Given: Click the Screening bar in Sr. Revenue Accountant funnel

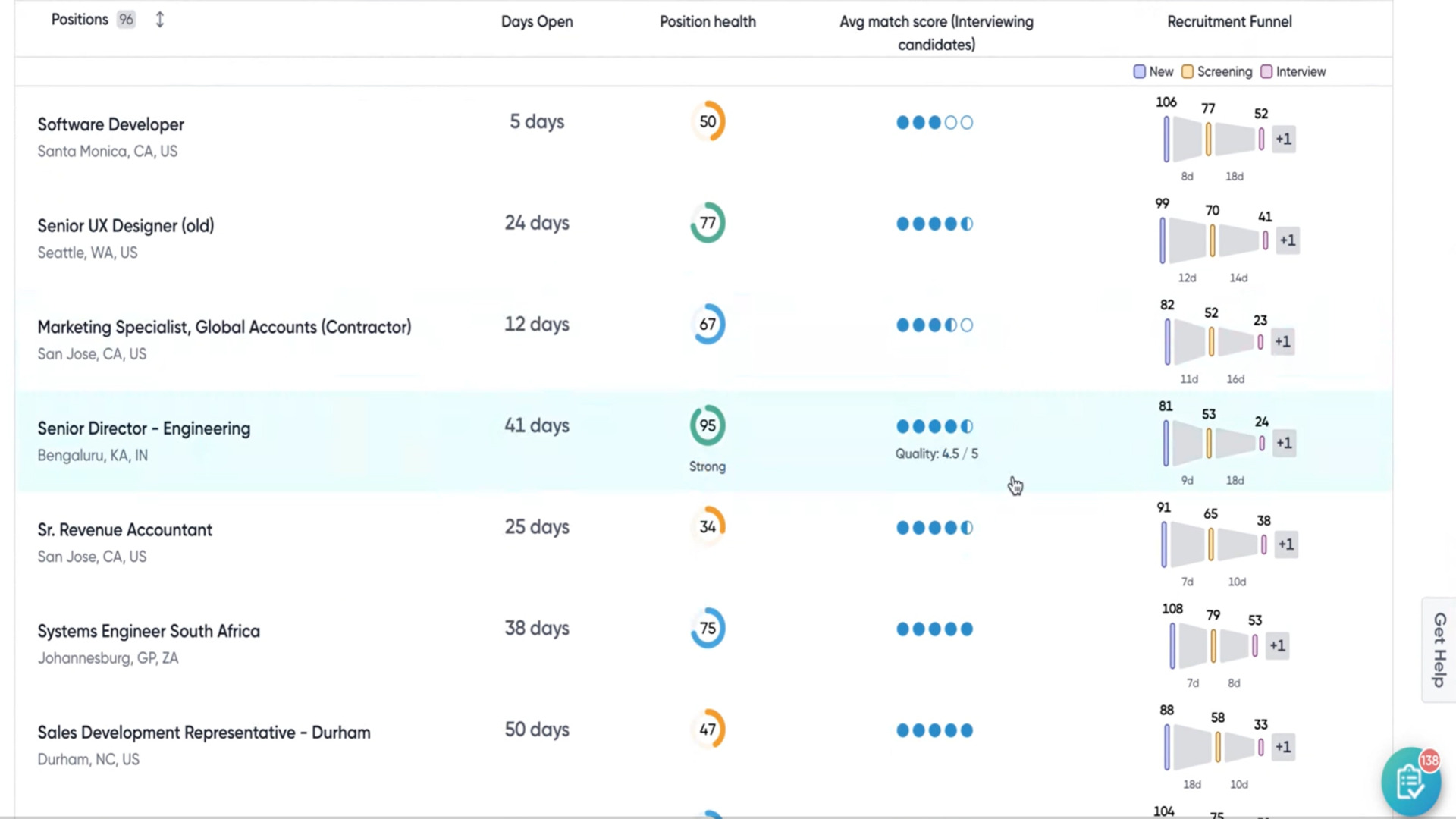Looking at the screenshot, I should click(x=1211, y=544).
